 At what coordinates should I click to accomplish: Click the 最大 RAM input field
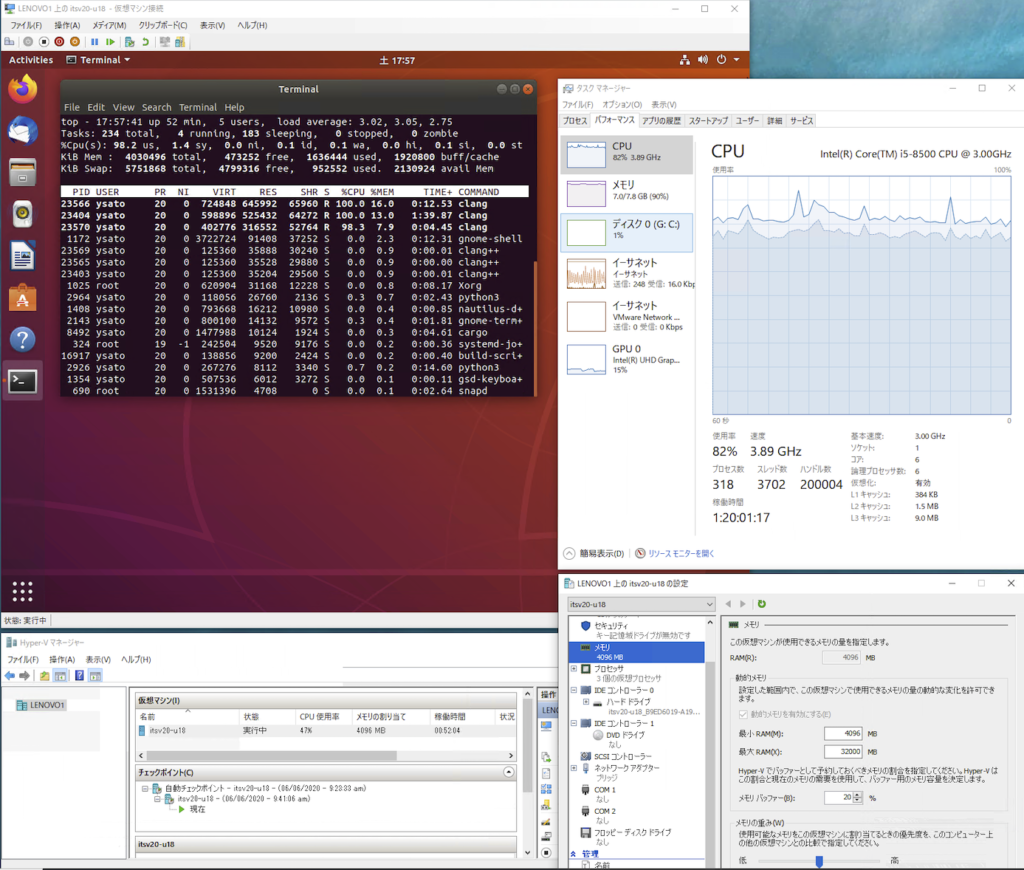click(x=843, y=751)
